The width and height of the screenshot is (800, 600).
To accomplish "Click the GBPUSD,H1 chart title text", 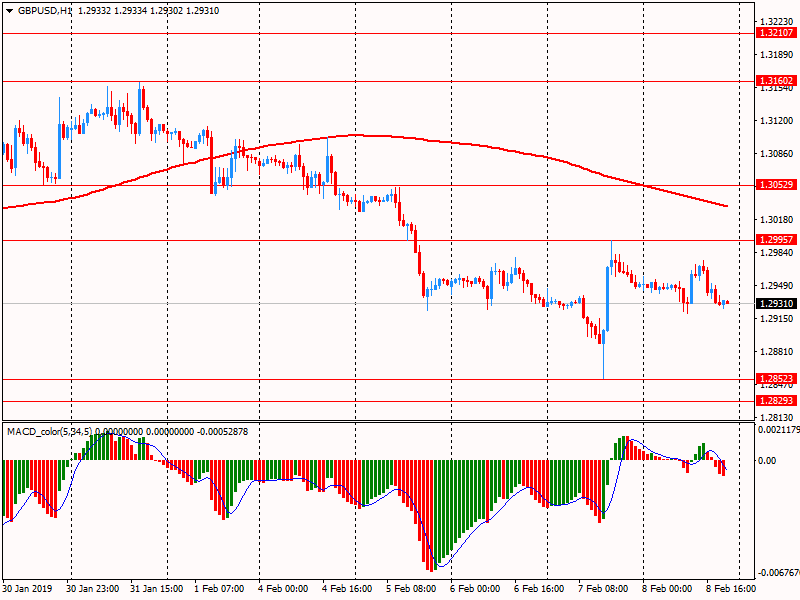I will [45, 11].
